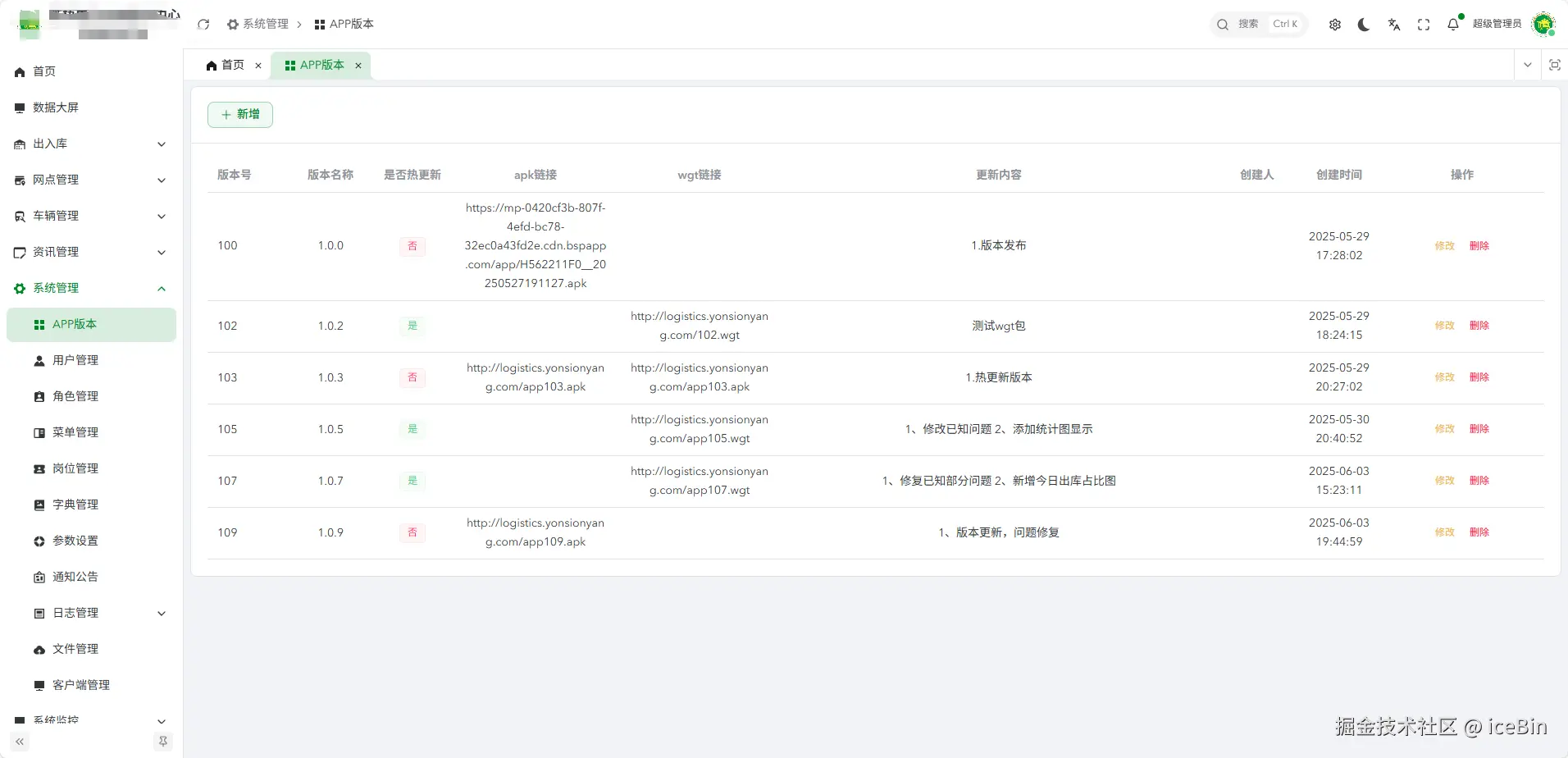Open 通知公告 in the sidebar
Viewport: 1568px width, 758px height.
coord(91,577)
